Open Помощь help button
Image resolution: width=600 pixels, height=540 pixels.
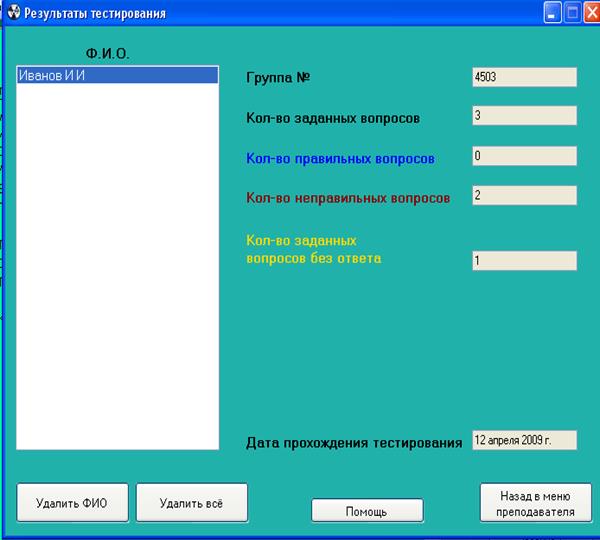(367, 511)
